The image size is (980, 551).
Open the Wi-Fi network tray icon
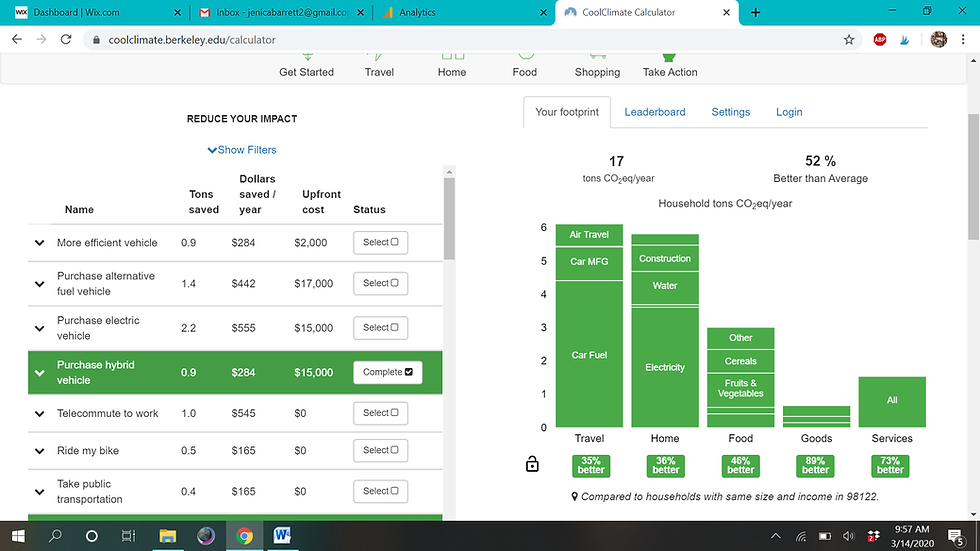pos(801,536)
